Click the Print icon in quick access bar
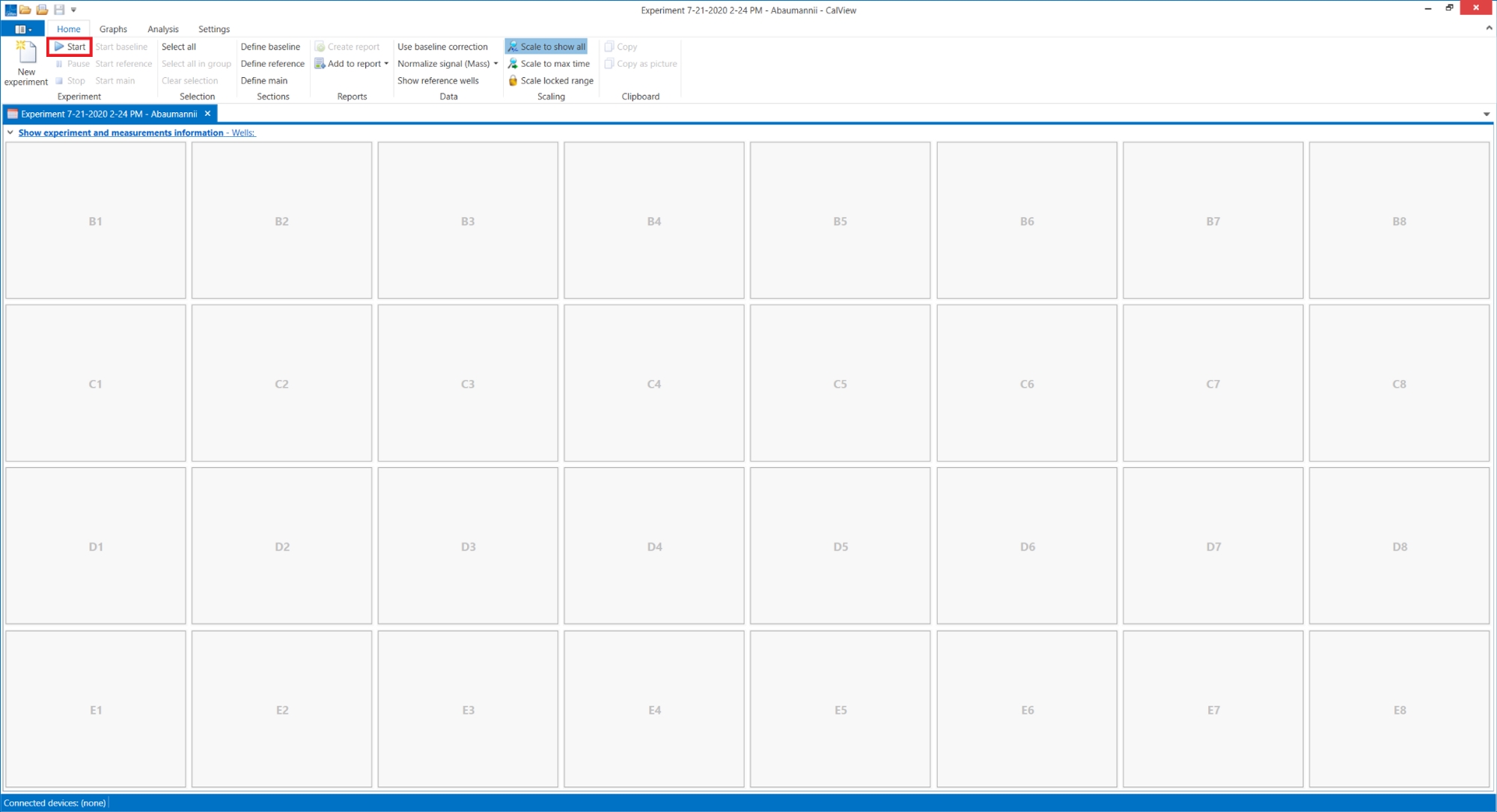Image resolution: width=1497 pixels, height=812 pixels. [x=42, y=10]
